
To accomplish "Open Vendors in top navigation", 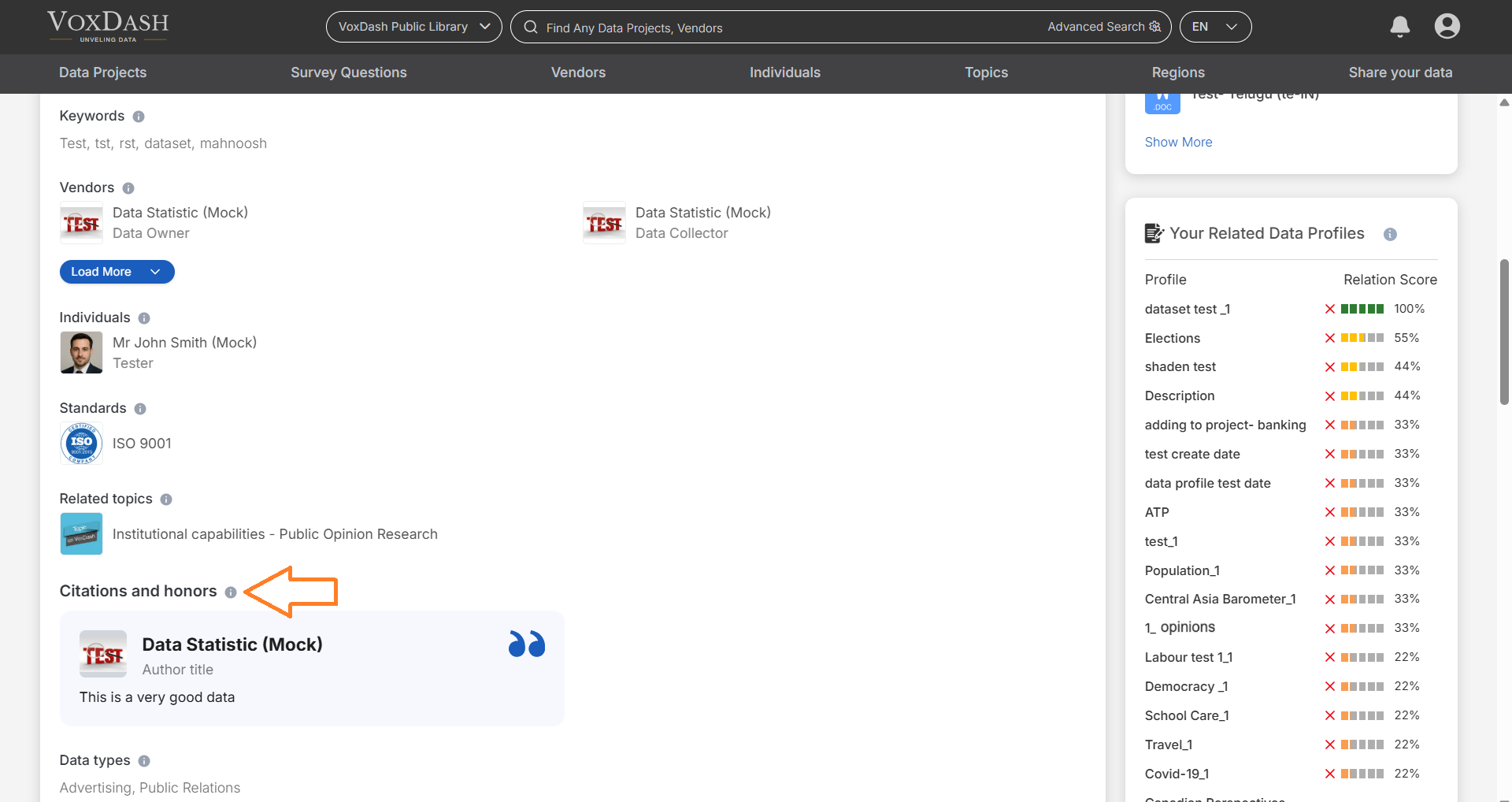I will (578, 72).
